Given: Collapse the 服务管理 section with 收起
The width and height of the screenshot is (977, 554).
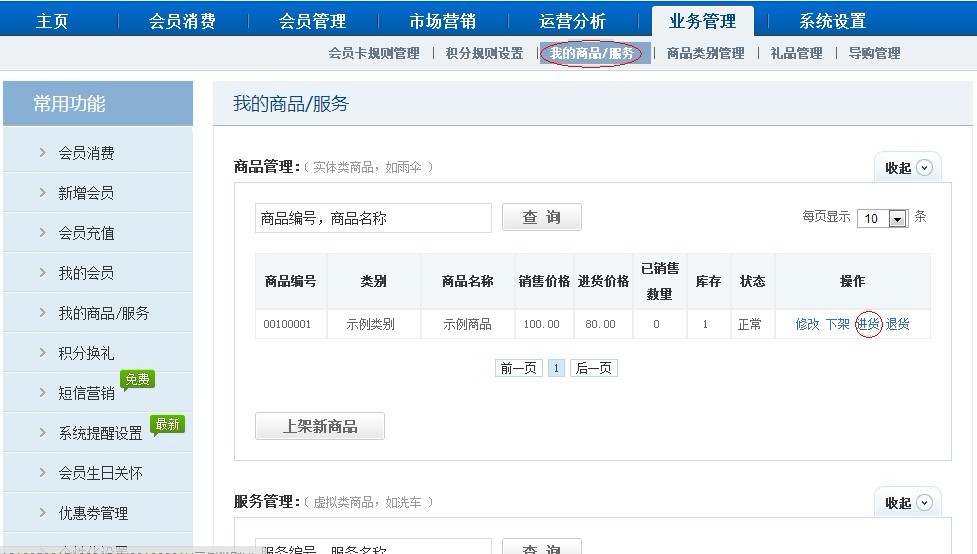Looking at the screenshot, I should click(907, 503).
